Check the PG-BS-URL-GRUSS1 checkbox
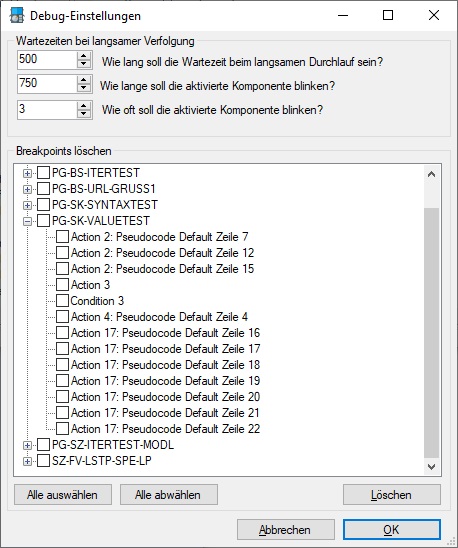458x548 pixels. [43, 189]
